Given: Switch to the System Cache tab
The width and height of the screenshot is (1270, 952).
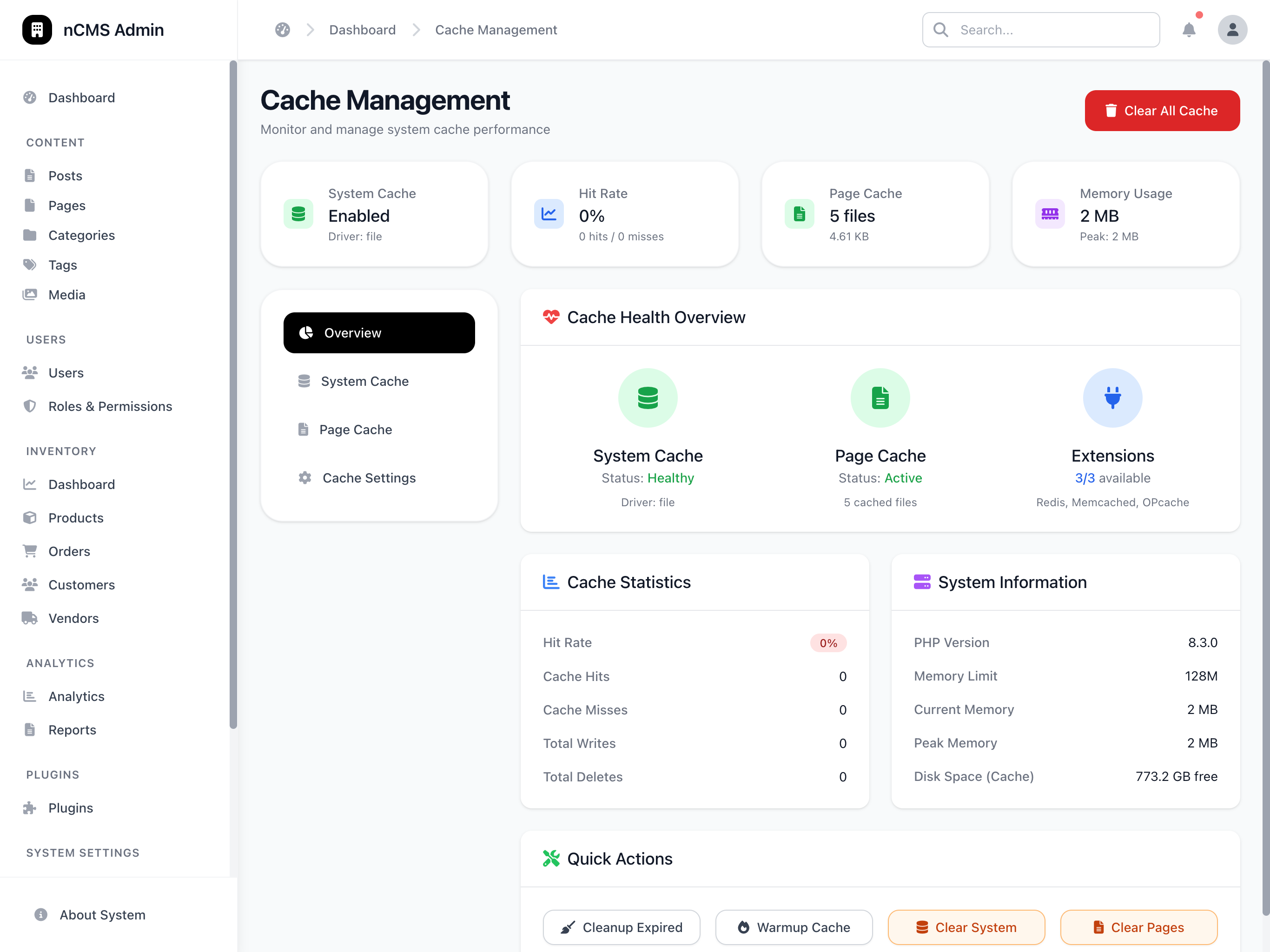Looking at the screenshot, I should 379,381.
